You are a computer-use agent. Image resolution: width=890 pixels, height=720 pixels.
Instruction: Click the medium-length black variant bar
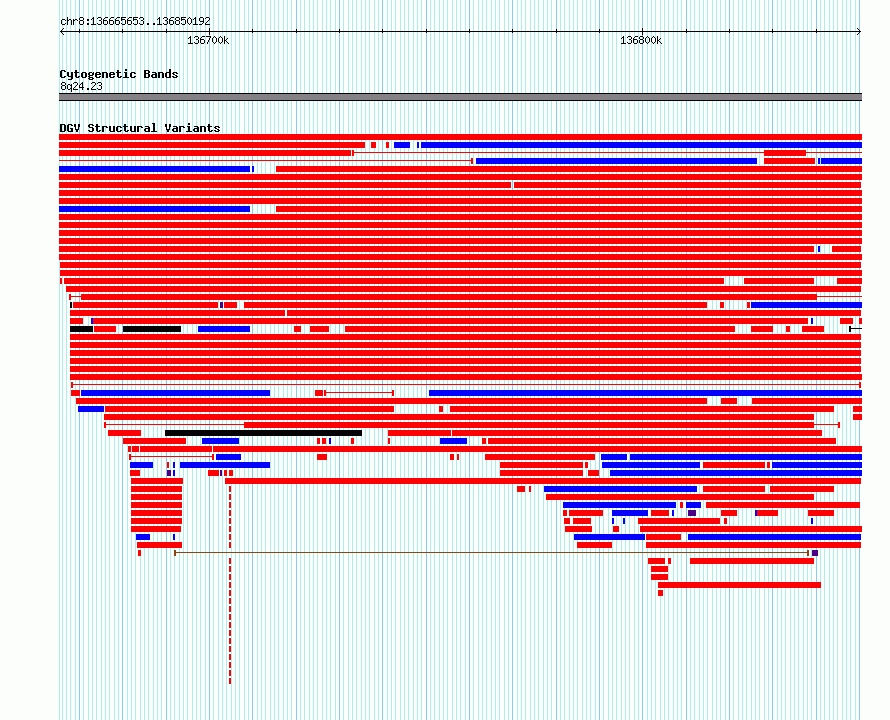click(152, 329)
